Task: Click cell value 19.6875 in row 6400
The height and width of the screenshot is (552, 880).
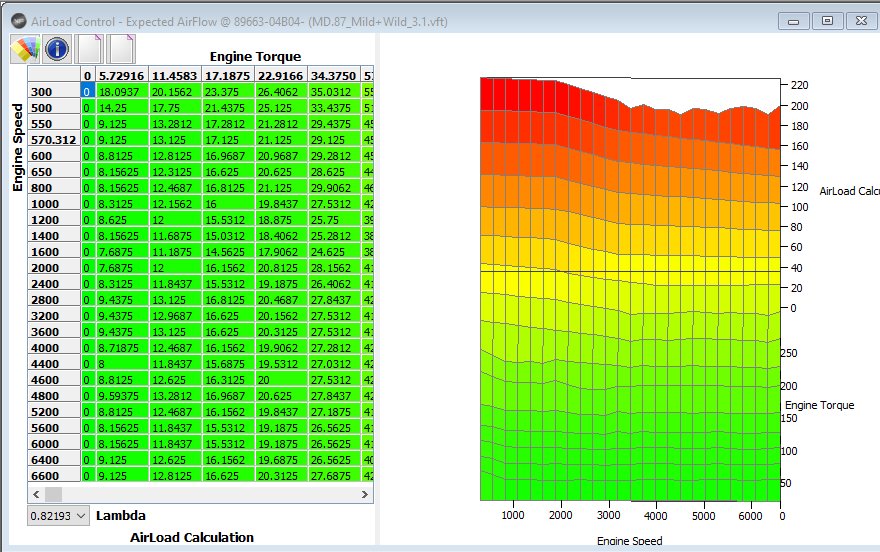Action: pos(281,459)
